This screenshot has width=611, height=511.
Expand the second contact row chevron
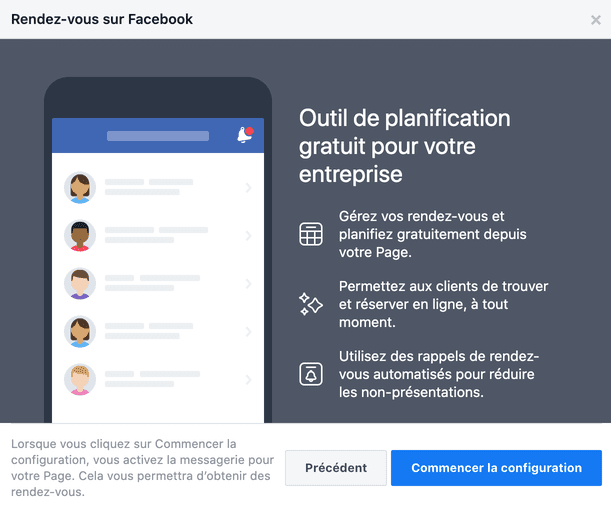pyautogui.click(x=249, y=236)
